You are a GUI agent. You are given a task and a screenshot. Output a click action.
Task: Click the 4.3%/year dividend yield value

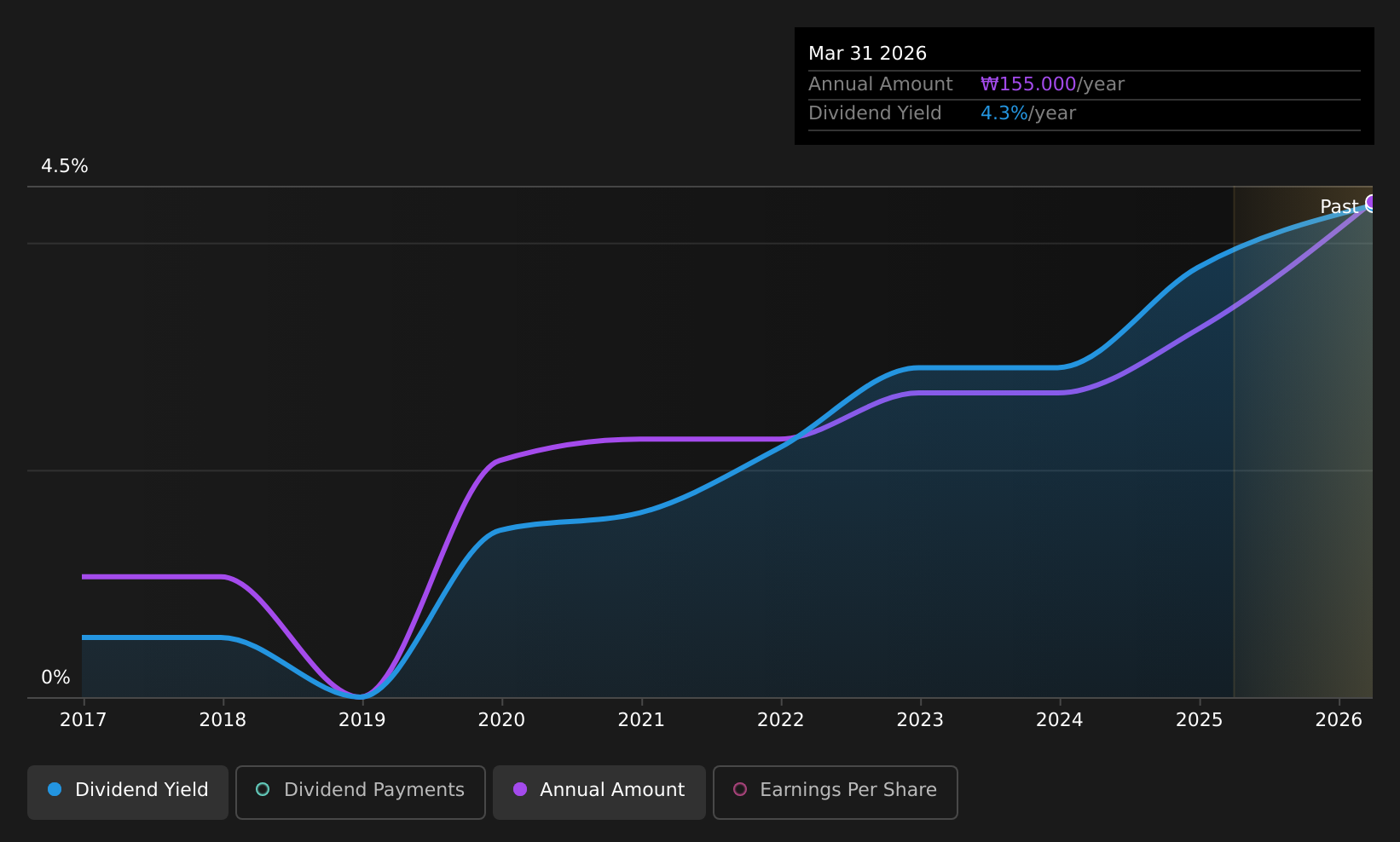[1028, 113]
